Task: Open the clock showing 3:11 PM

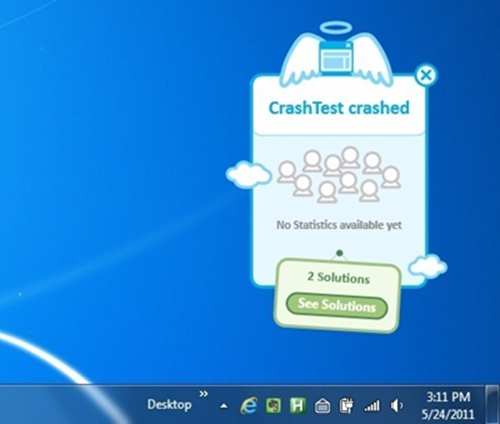Action: [x=448, y=405]
